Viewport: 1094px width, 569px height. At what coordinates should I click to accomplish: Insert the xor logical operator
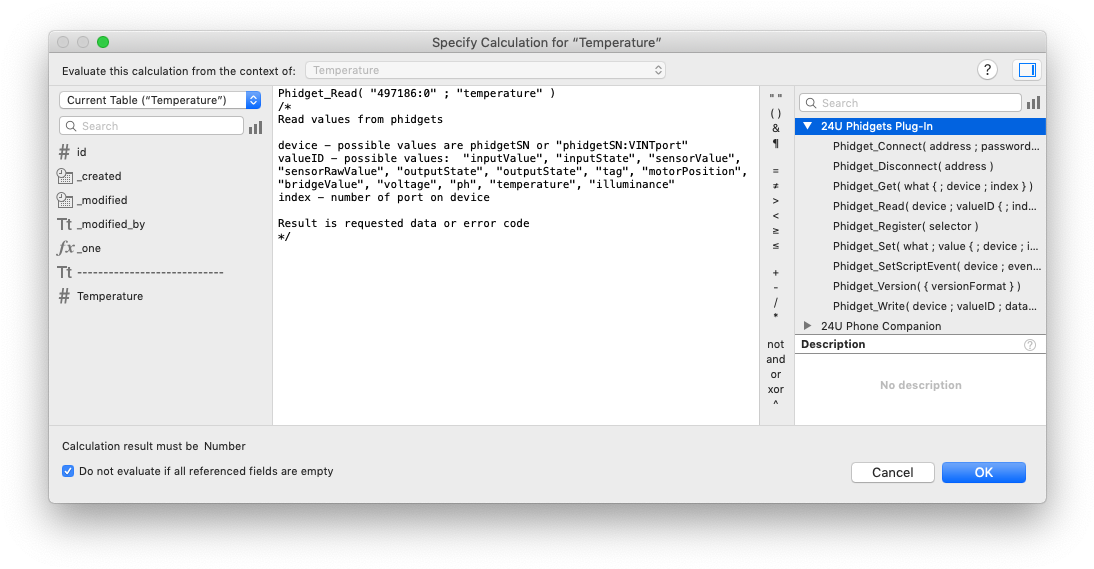tap(776, 389)
